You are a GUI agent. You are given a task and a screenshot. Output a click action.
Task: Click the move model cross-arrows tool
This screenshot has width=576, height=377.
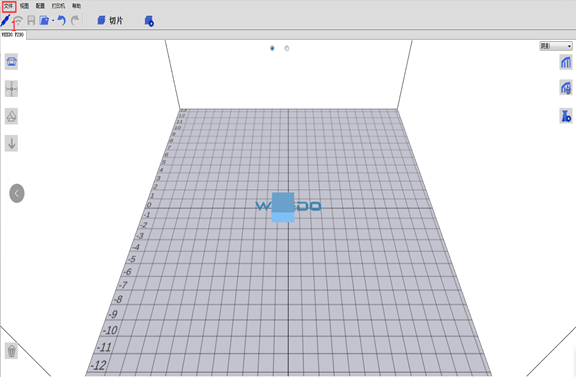pyautogui.click(x=11, y=89)
